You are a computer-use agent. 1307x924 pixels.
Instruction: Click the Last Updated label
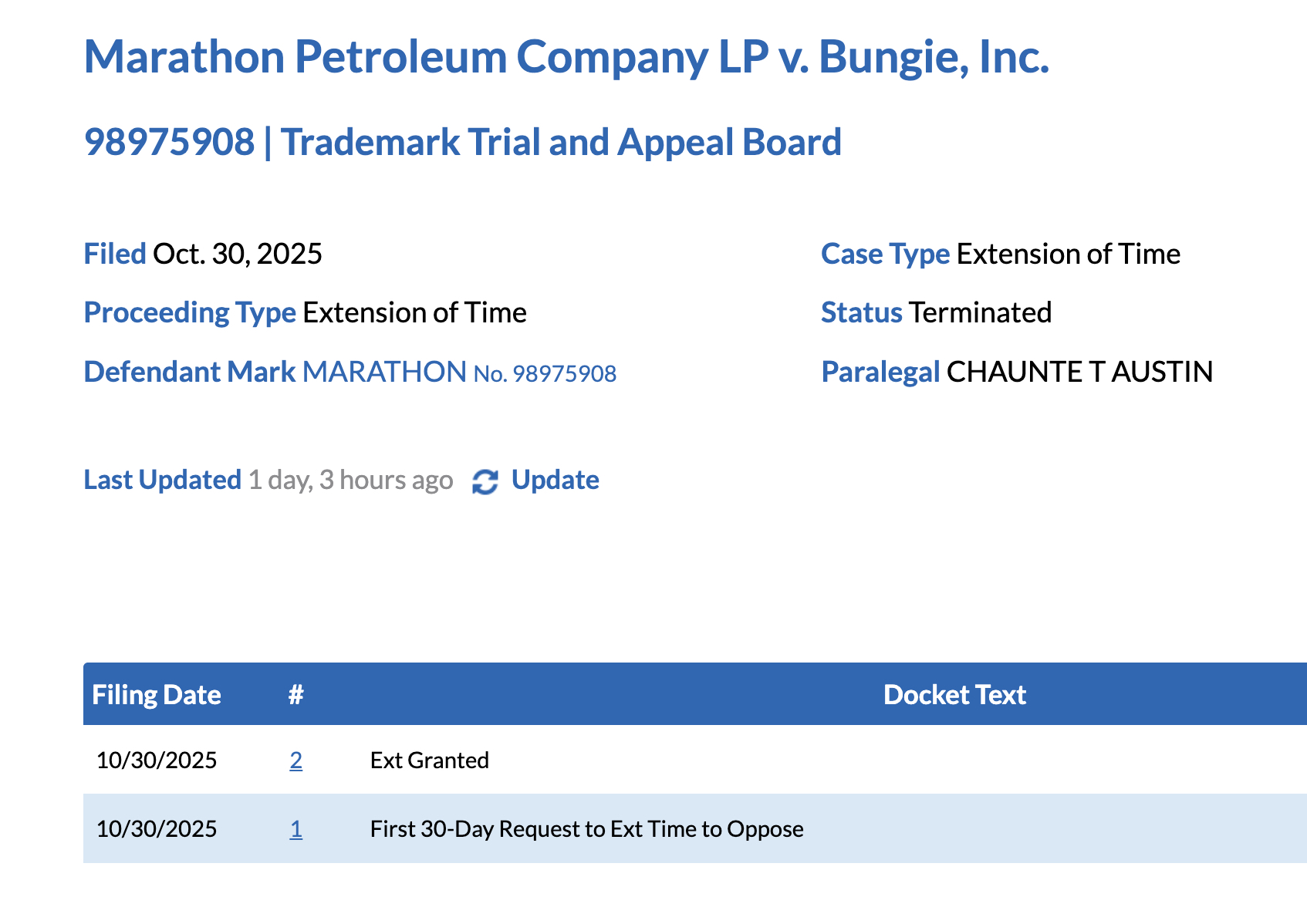(162, 480)
